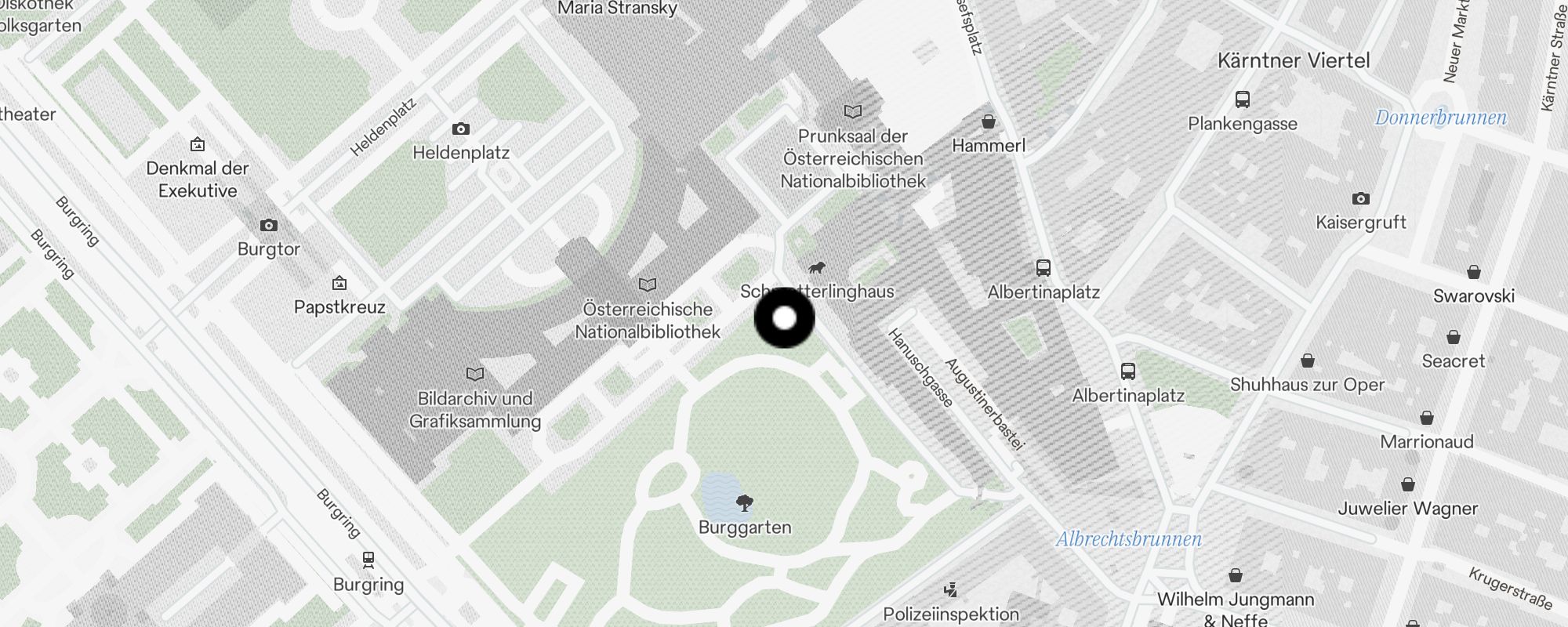Click the Donnerbrunnen fountain label
Image resolution: width=1568 pixels, height=627 pixels.
click(1441, 118)
